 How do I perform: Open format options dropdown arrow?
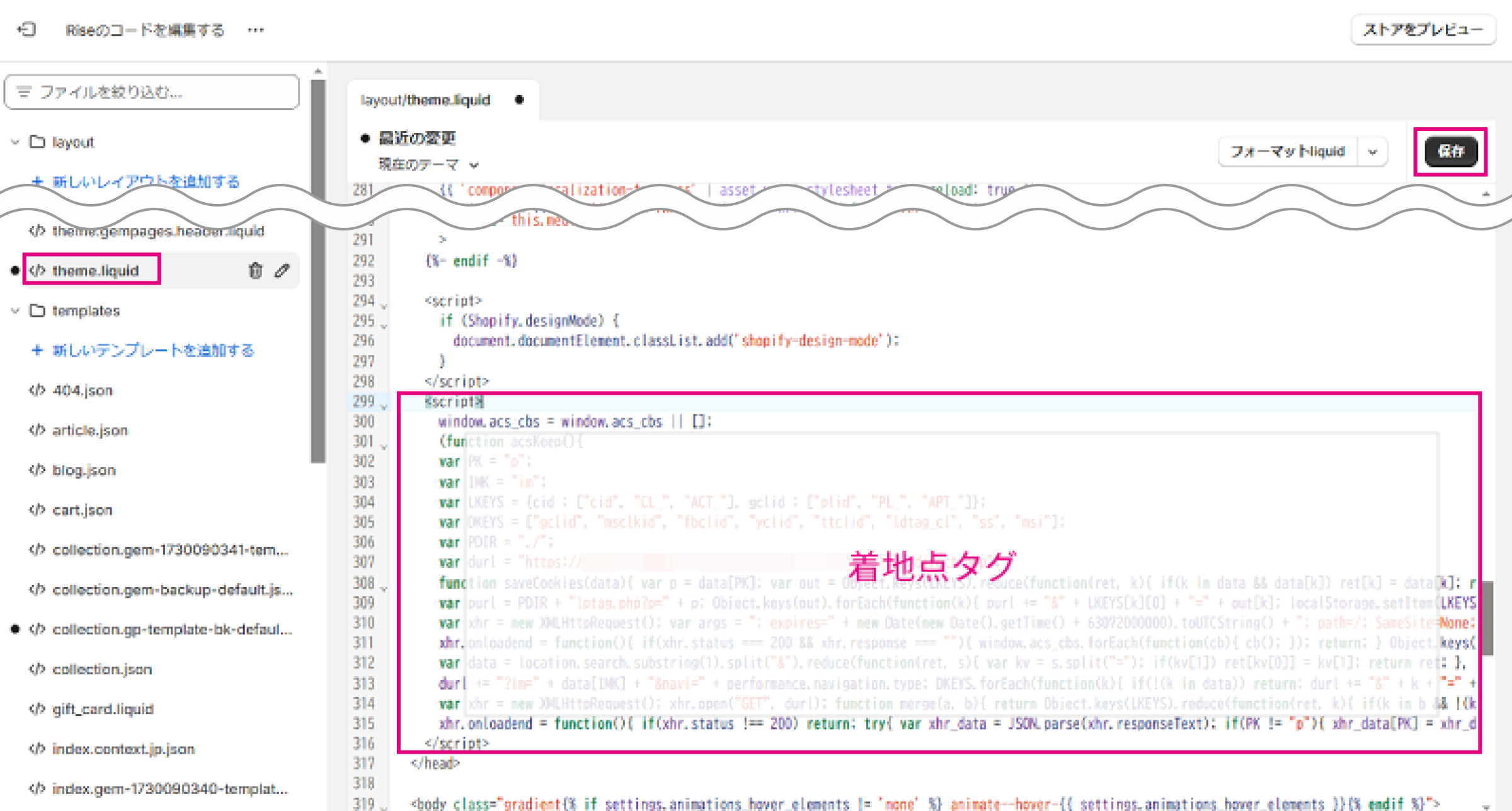pyautogui.click(x=1373, y=152)
